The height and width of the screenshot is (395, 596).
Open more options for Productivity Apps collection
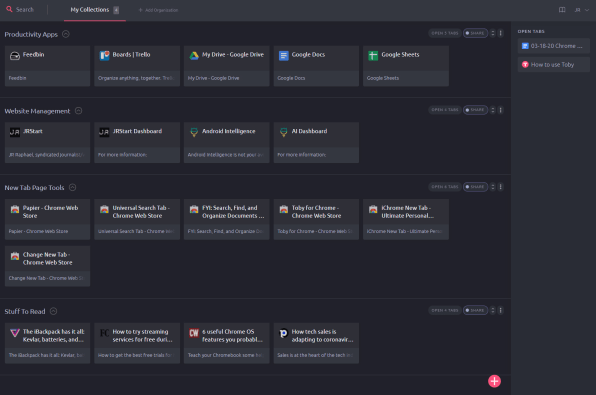[x=501, y=33]
